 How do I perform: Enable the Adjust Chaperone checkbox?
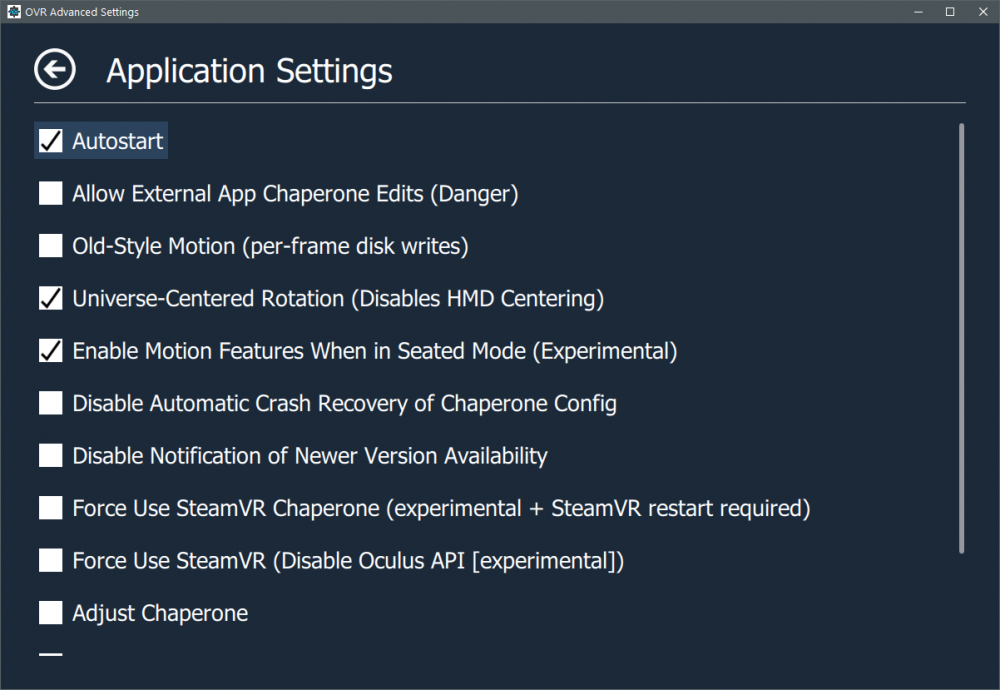coord(51,613)
